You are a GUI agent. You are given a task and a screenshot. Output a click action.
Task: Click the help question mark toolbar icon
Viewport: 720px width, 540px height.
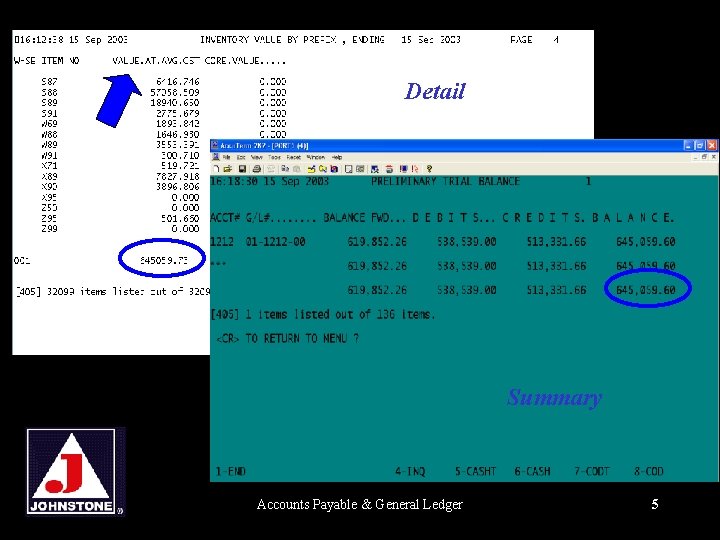(x=429, y=169)
